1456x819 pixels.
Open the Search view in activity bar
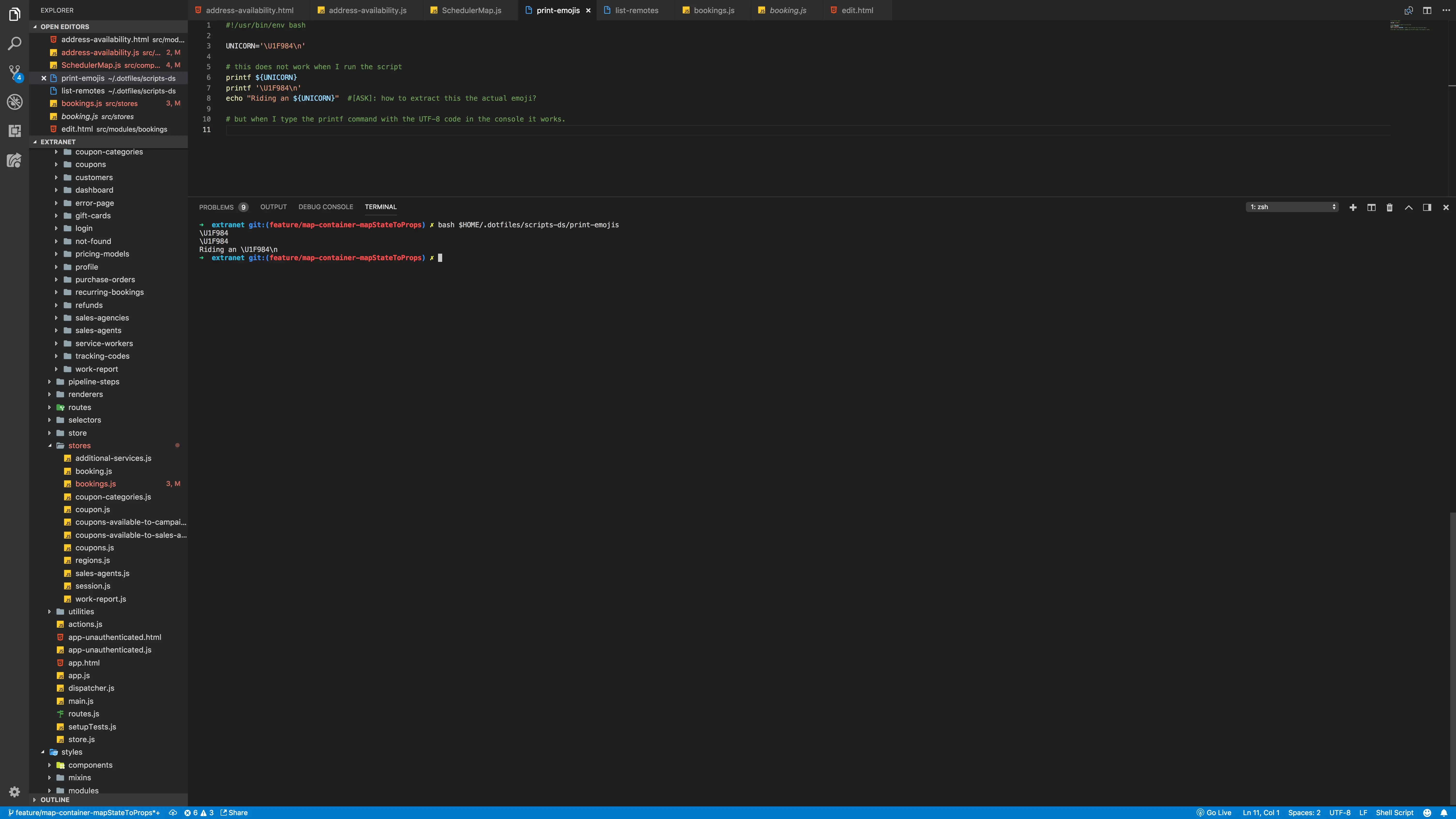[x=15, y=44]
